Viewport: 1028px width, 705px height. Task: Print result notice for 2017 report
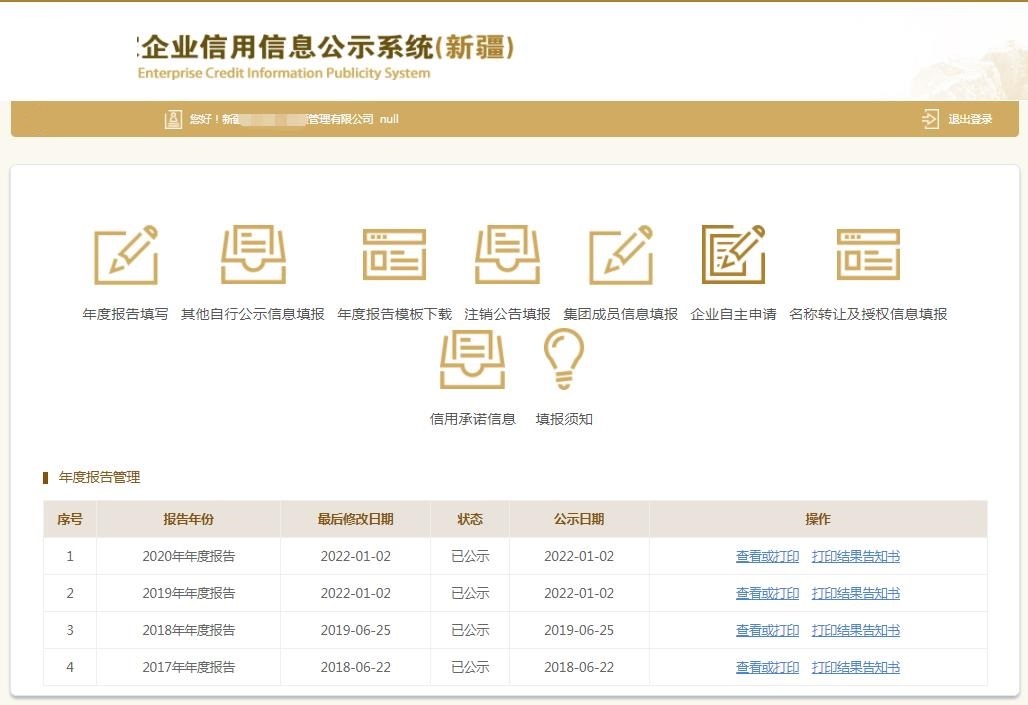pyautogui.click(x=856, y=668)
